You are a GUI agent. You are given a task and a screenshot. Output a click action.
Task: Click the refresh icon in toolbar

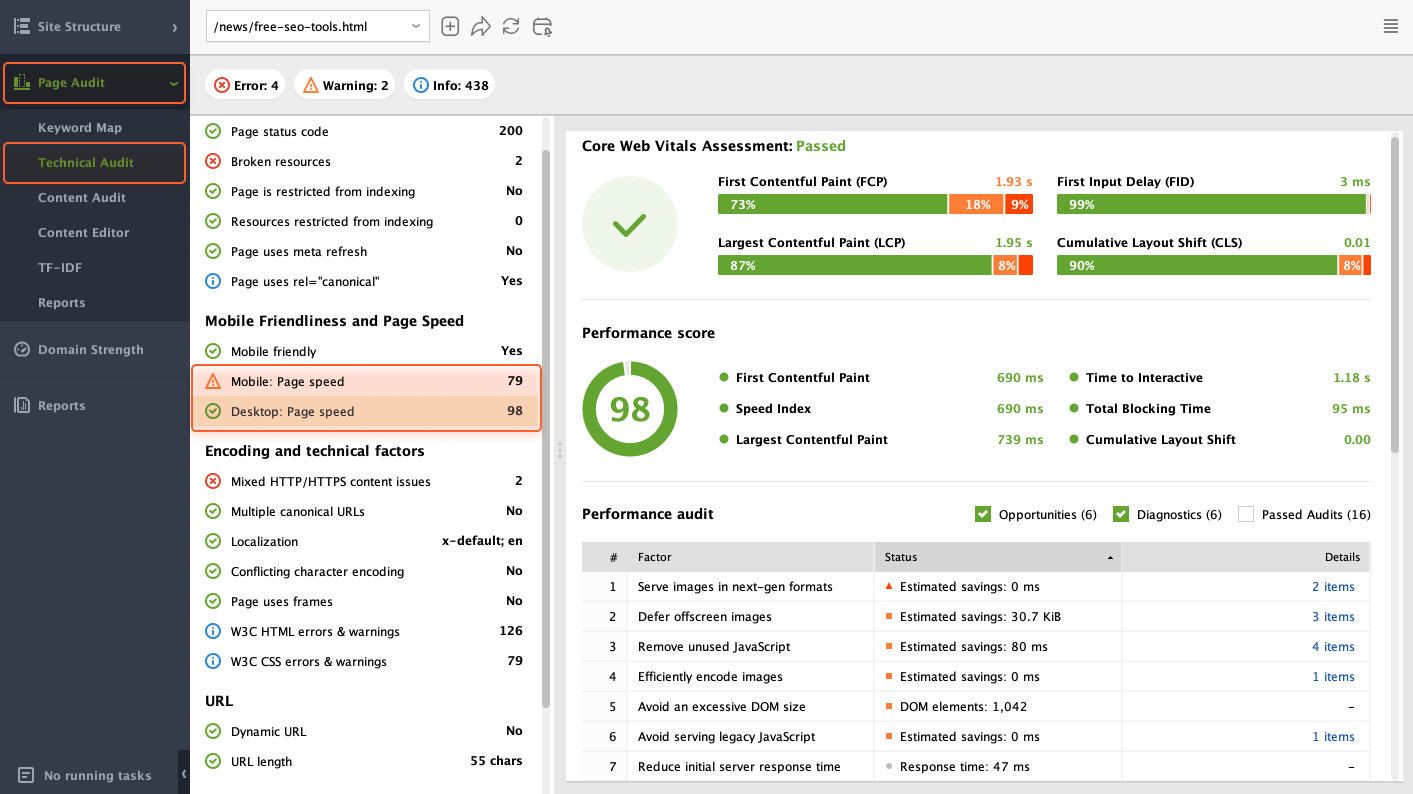point(511,27)
